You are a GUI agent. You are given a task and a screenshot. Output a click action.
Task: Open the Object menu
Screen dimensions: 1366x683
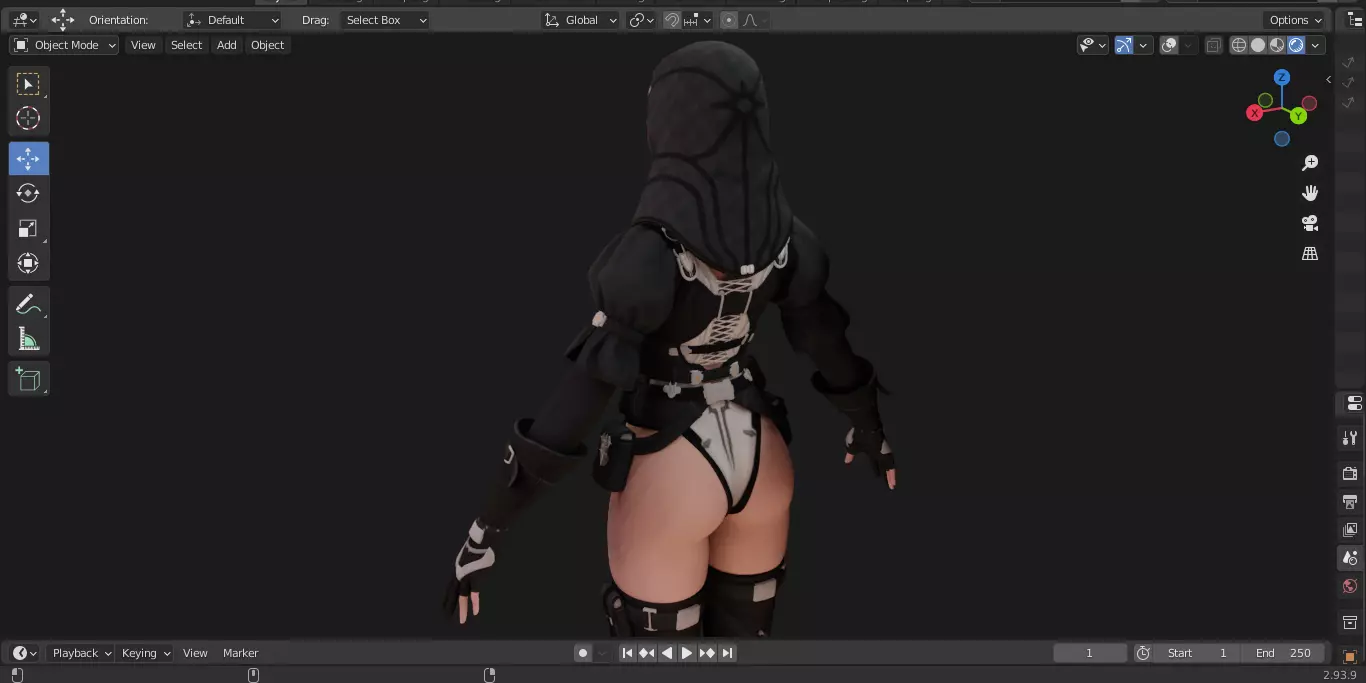[x=267, y=45]
